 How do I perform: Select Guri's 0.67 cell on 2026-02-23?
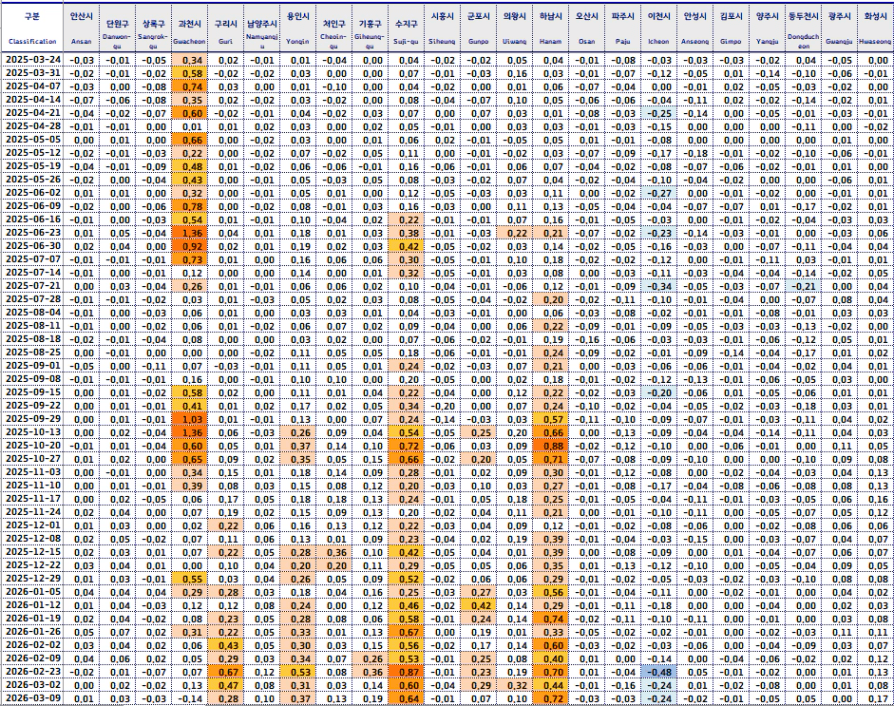click(226, 672)
